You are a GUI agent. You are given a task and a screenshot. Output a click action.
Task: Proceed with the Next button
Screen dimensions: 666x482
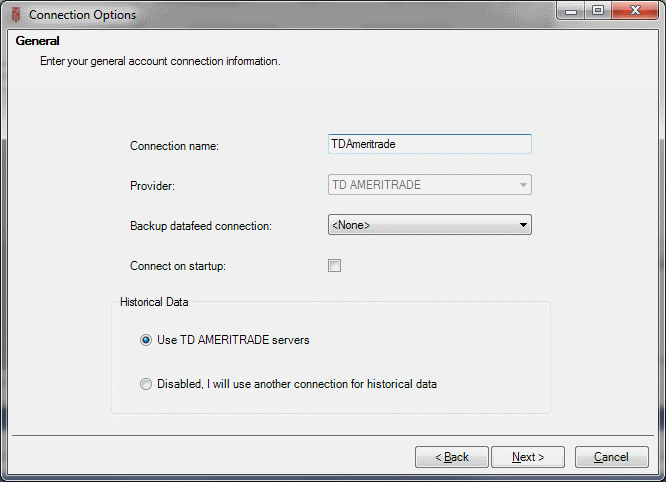click(528, 457)
